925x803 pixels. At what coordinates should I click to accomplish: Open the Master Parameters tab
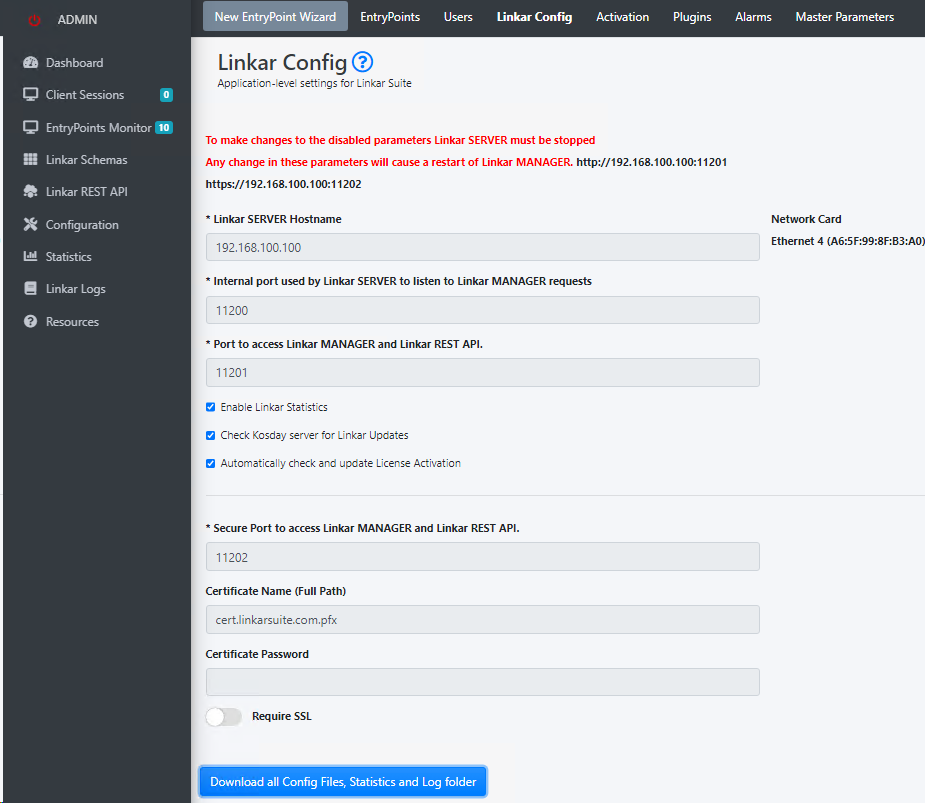[845, 17]
